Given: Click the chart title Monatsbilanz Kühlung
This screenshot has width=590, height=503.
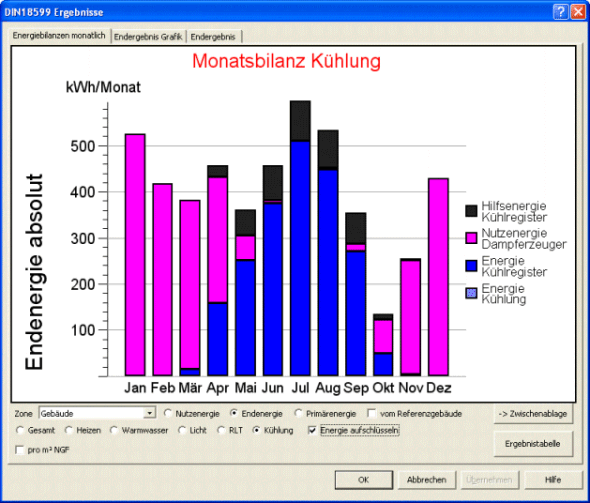Looking at the screenshot, I should click(286, 61).
